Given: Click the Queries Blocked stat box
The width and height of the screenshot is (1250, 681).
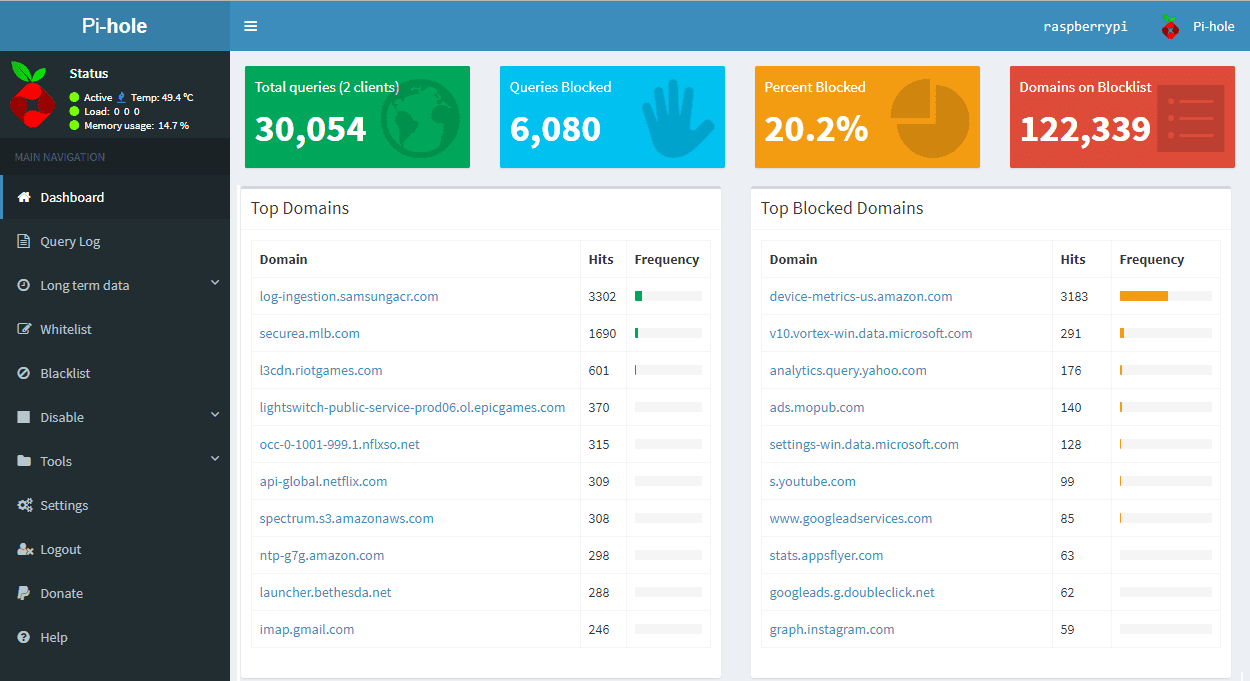Looking at the screenshot, I should 612,117.
